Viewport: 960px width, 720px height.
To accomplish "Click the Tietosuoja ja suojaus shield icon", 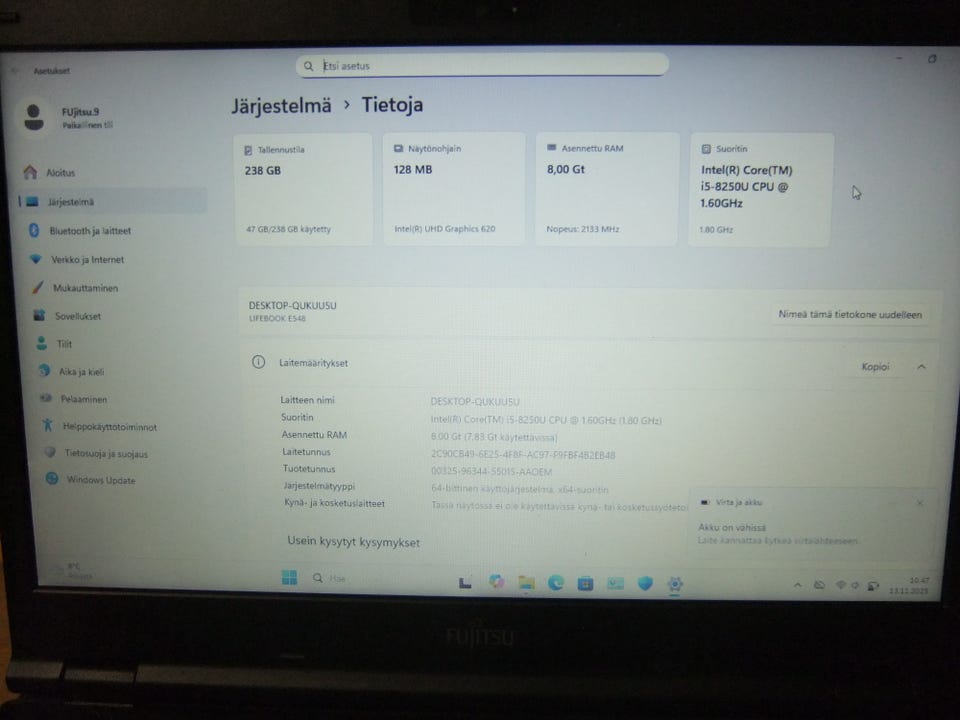I will click(x=50, y=452).
